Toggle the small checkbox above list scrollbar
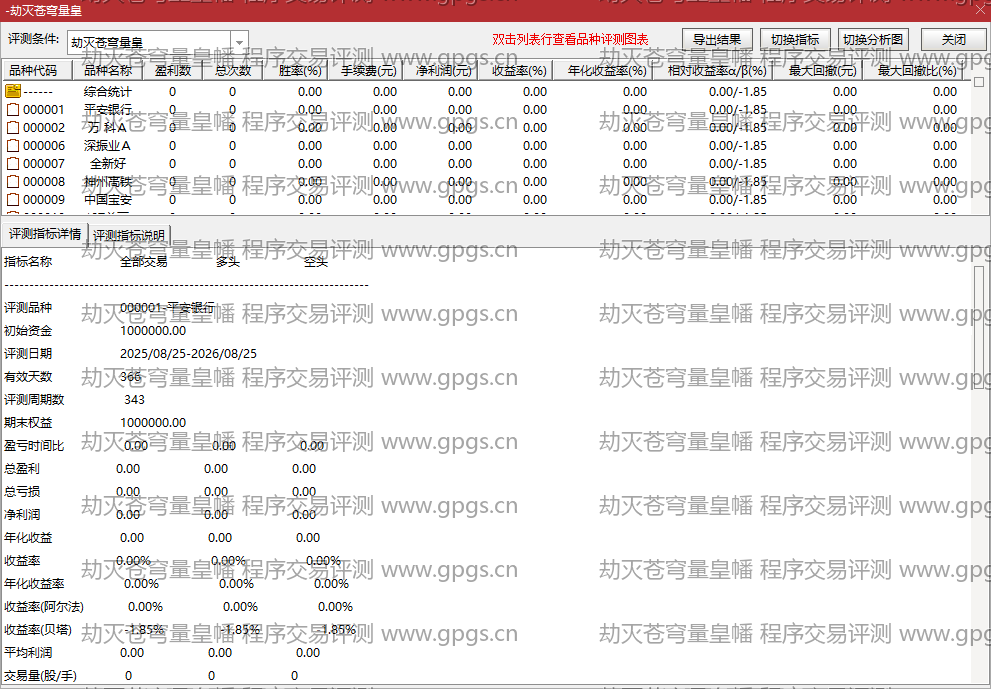Image resolution: width=991 pixels, height=689 pixels. click(979, 82)
